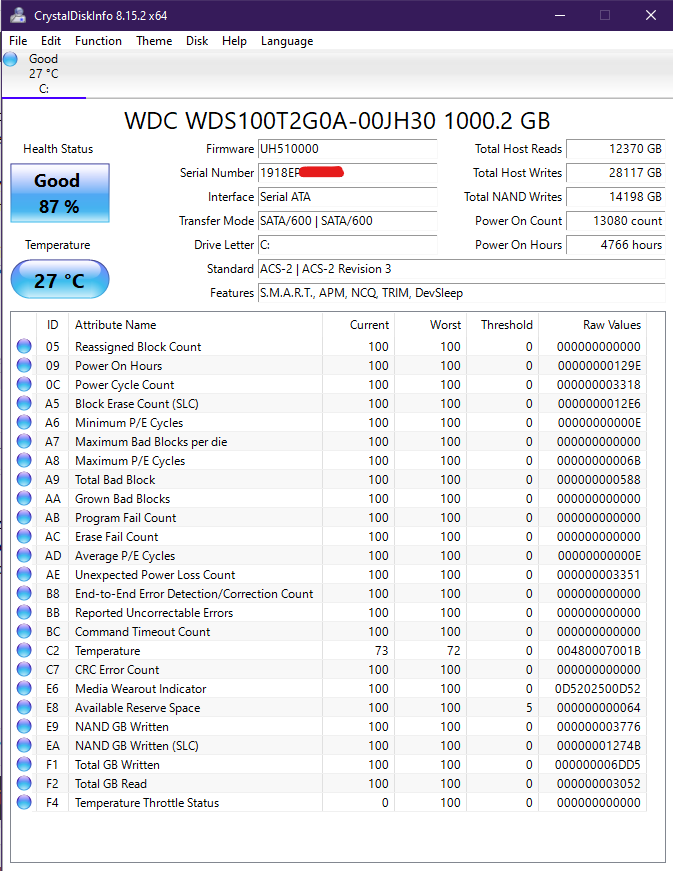The height and width of the screenshot is (871, 673).
Task: Click status orb for Erase Fail Count
Action: click(24, 536)
